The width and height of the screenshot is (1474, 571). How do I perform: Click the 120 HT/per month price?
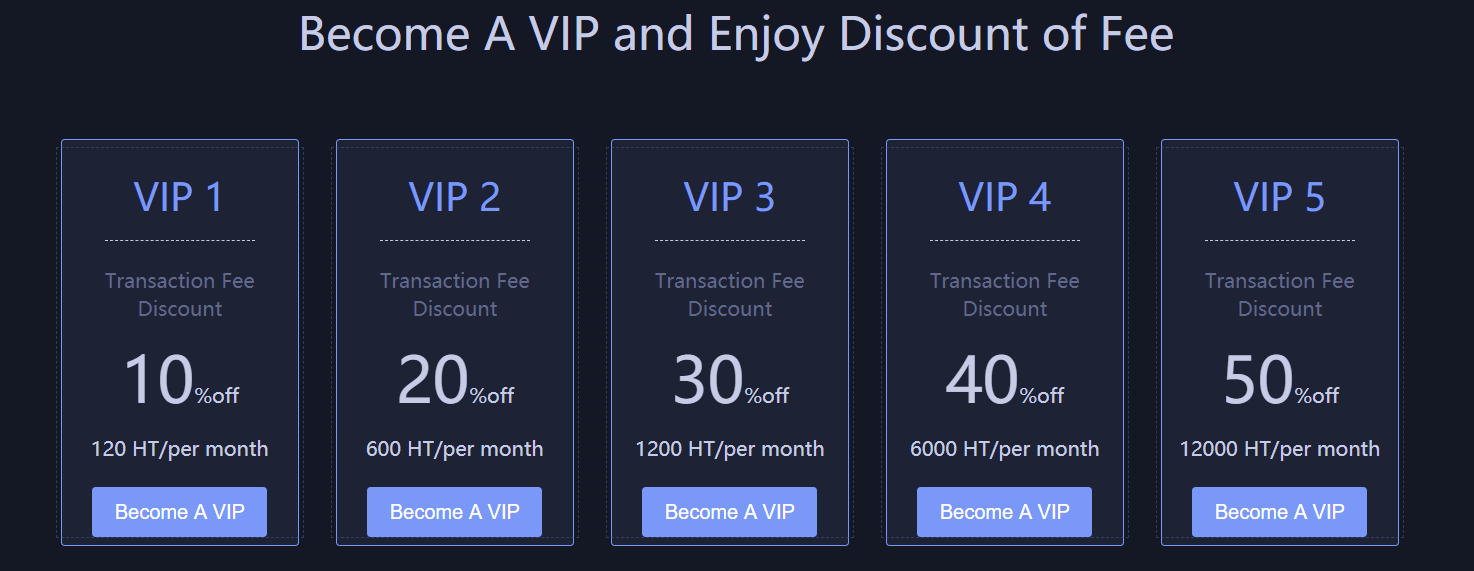coord(180,449)
